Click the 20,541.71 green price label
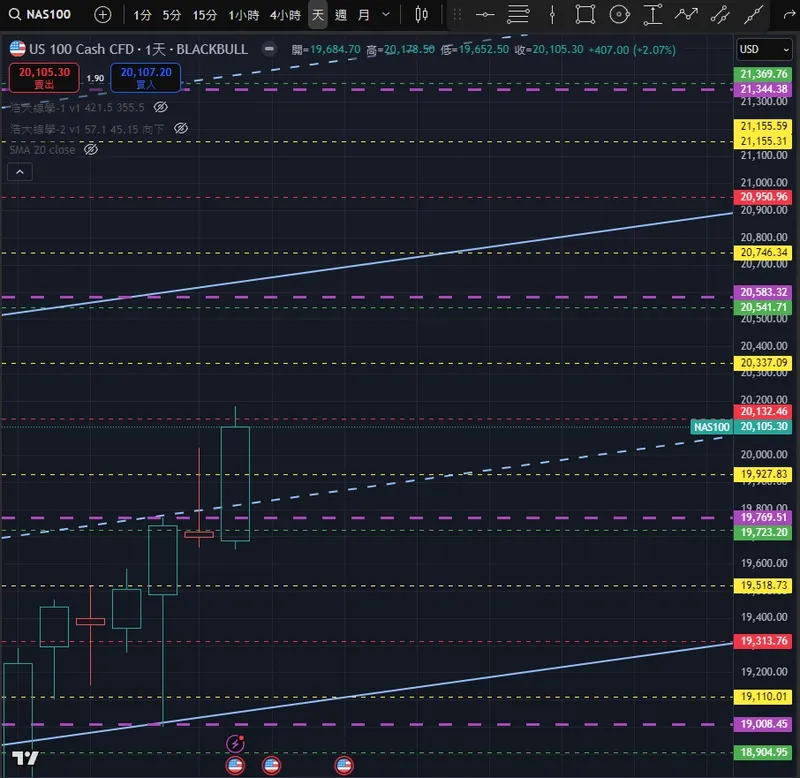Screen dimensions: 800x778 [763, 307]
